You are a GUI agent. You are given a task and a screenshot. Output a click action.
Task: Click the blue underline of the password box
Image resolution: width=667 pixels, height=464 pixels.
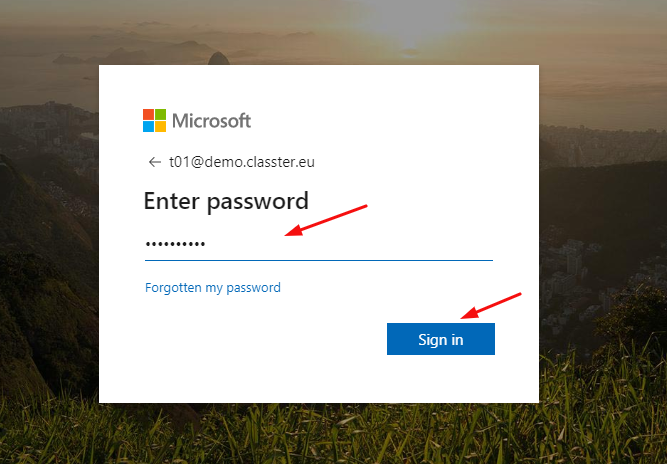pyautogui.click(x=319, y=260)
